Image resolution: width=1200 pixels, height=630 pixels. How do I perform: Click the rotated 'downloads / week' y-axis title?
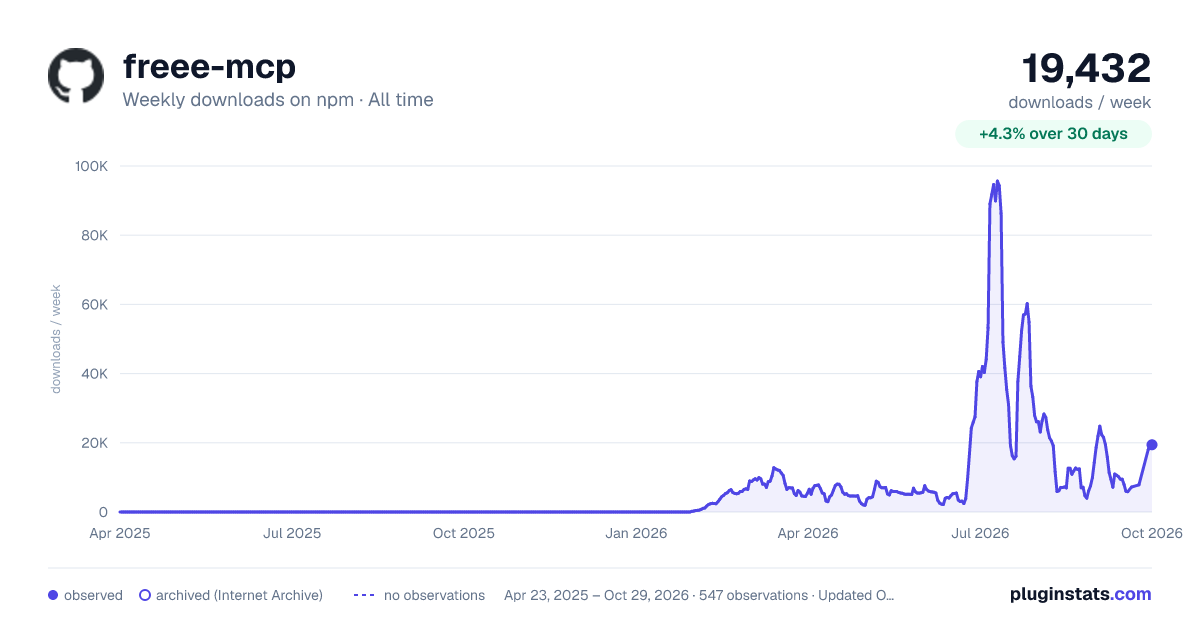click(x=56, y=339)
